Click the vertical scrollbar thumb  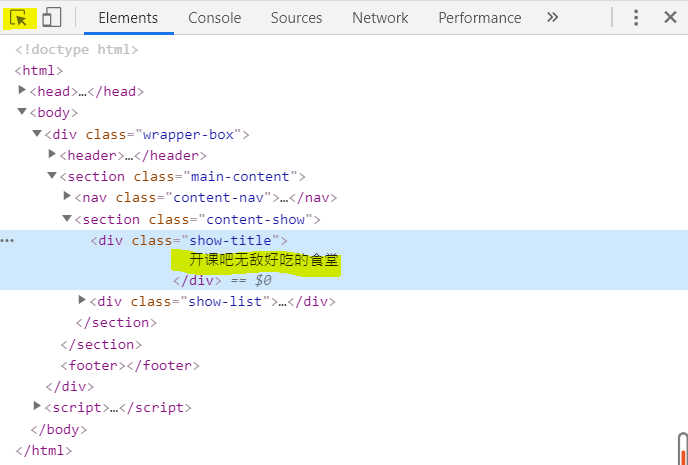(683, 448)
